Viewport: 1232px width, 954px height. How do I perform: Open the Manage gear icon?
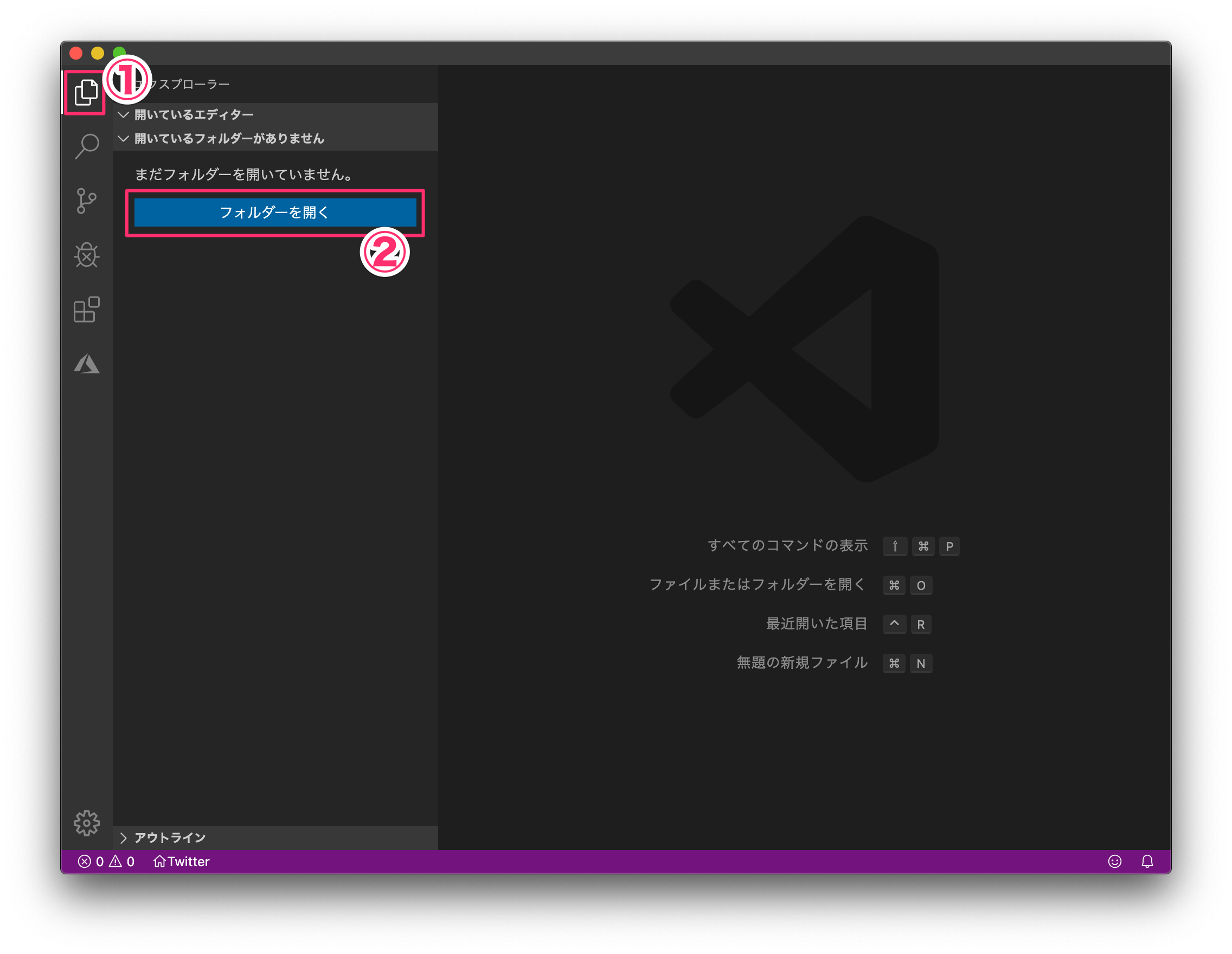pyautogui.click(x=87, y=823)
